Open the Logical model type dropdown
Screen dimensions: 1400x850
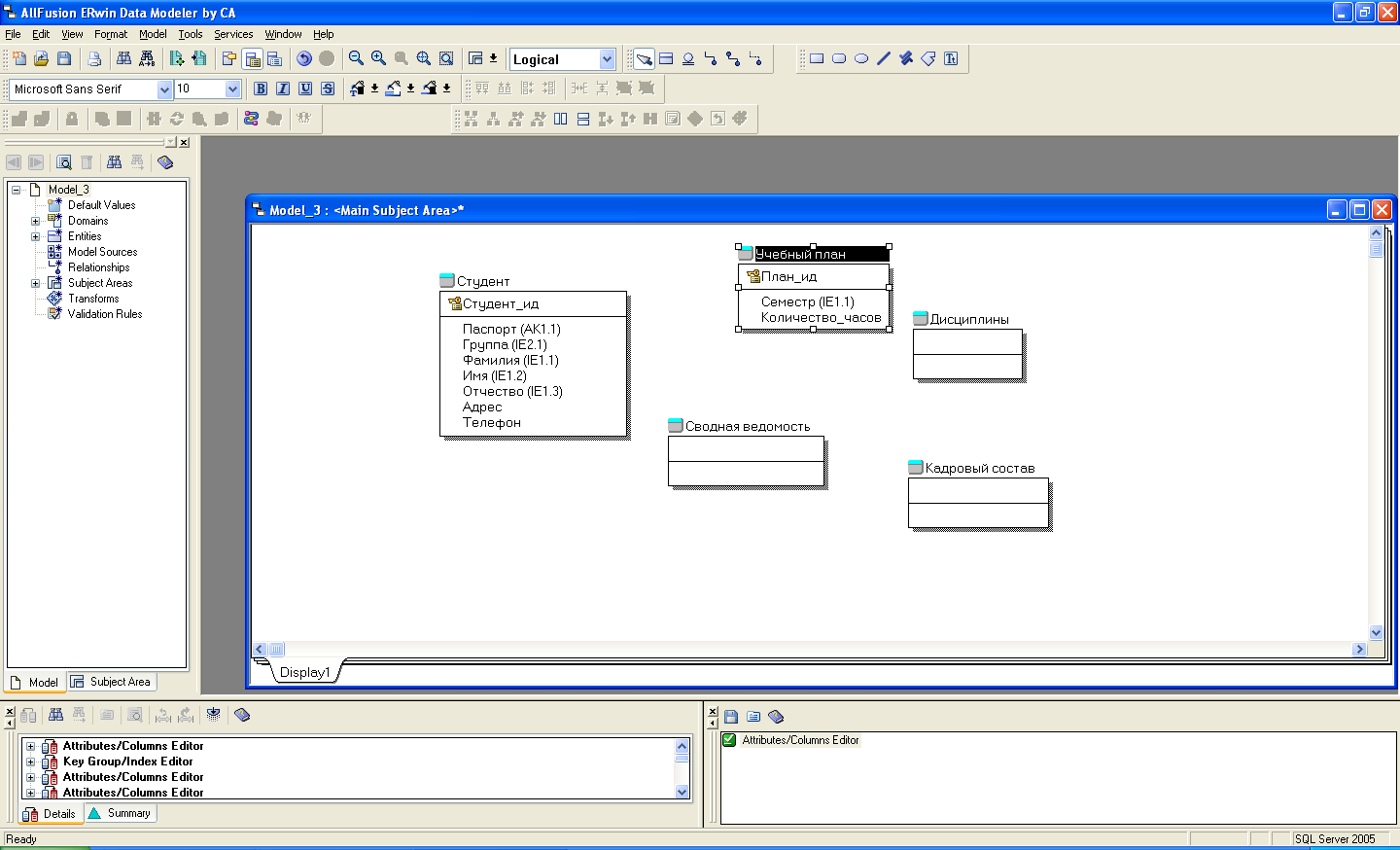pyautogui.click(x=608, y=59)
